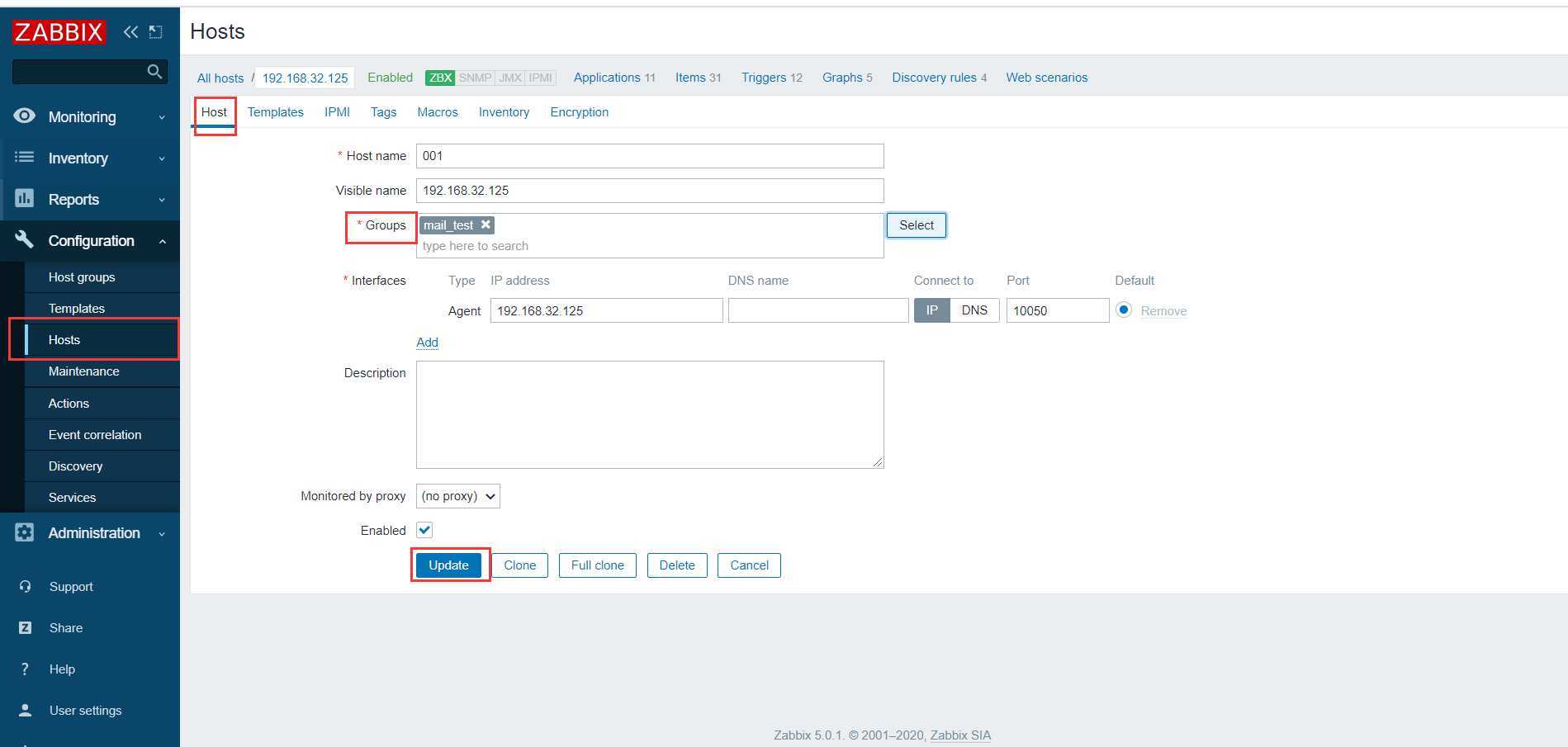Click the Clone button

[x=520, y=565]
